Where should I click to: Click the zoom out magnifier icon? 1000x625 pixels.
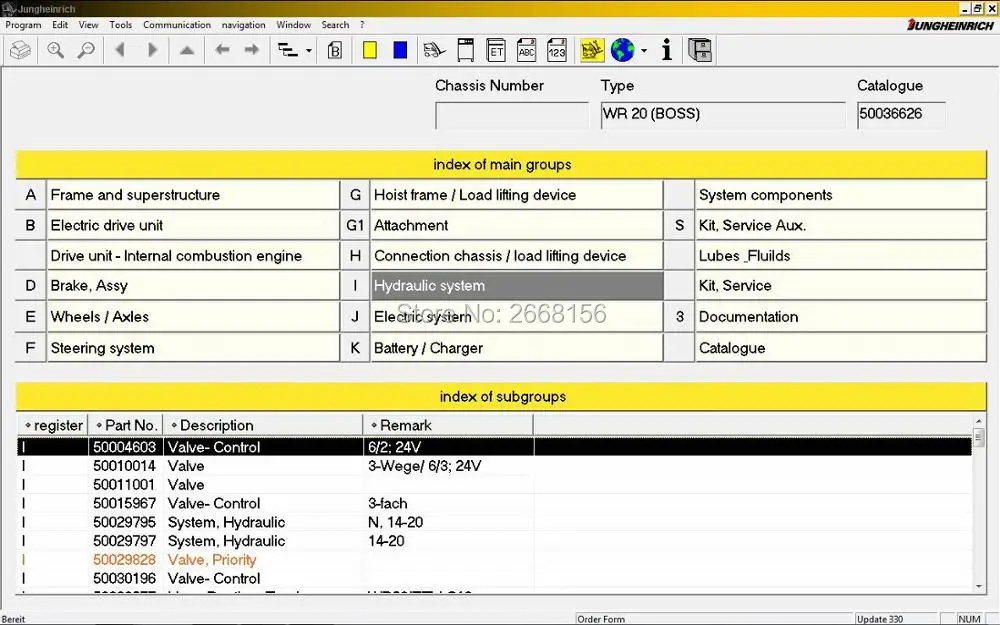tap(85, 50)
